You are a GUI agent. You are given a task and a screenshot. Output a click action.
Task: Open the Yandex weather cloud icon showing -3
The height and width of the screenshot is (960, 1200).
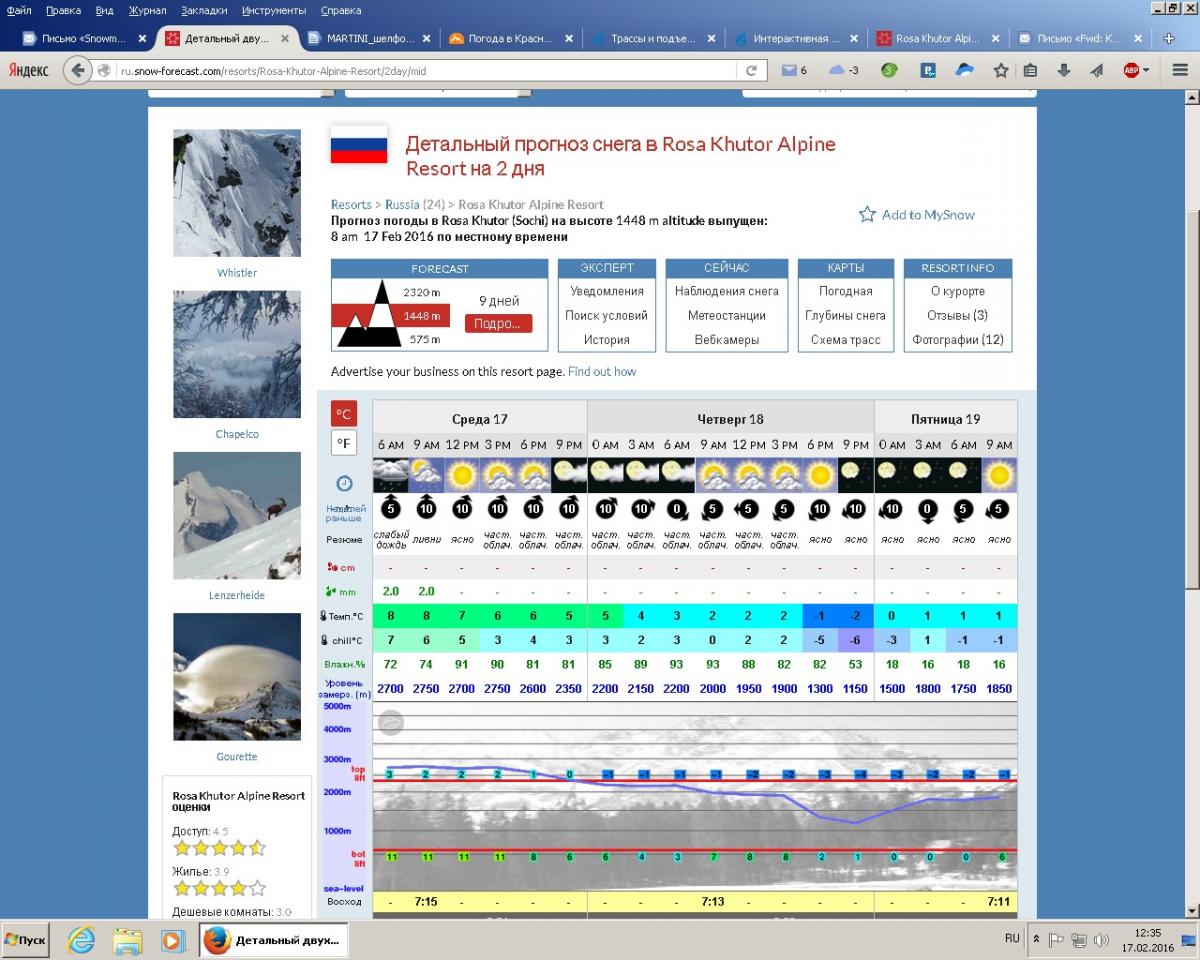coord(844,71)
